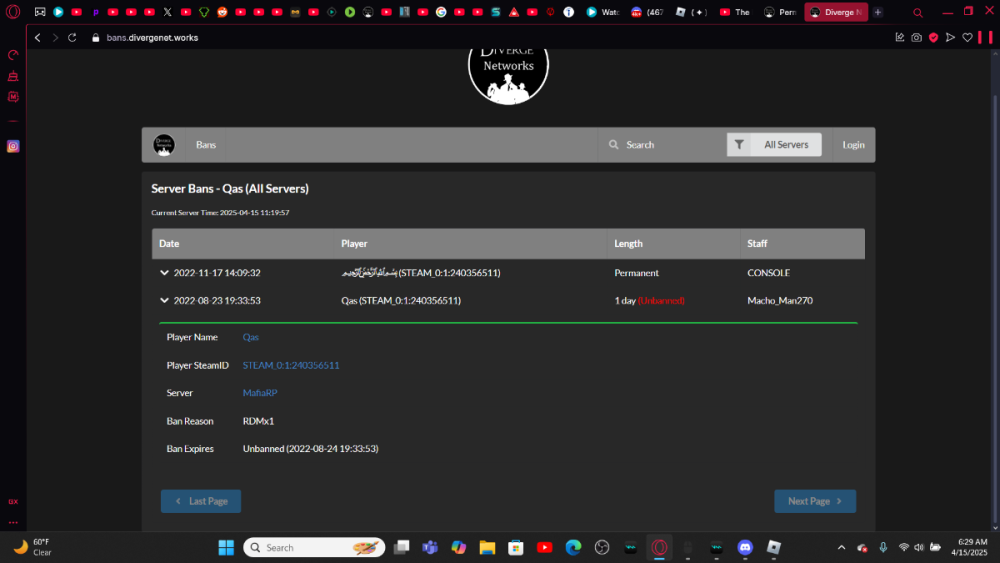The width and height of the screenshot is (1000, 563).
Task: Open Instagram from the Opera sidebar
Action: coord(13,146)
